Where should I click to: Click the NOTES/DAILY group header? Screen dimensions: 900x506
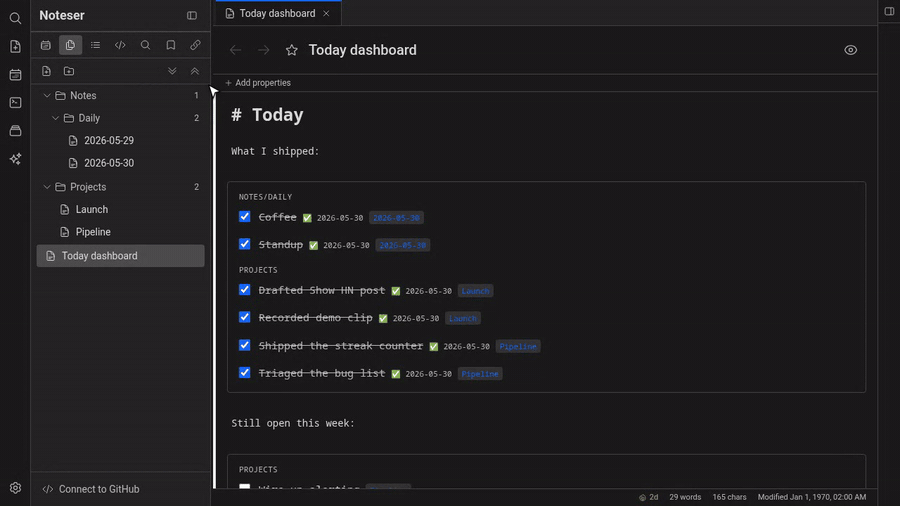pyautogui.click(x=265, y=197)
